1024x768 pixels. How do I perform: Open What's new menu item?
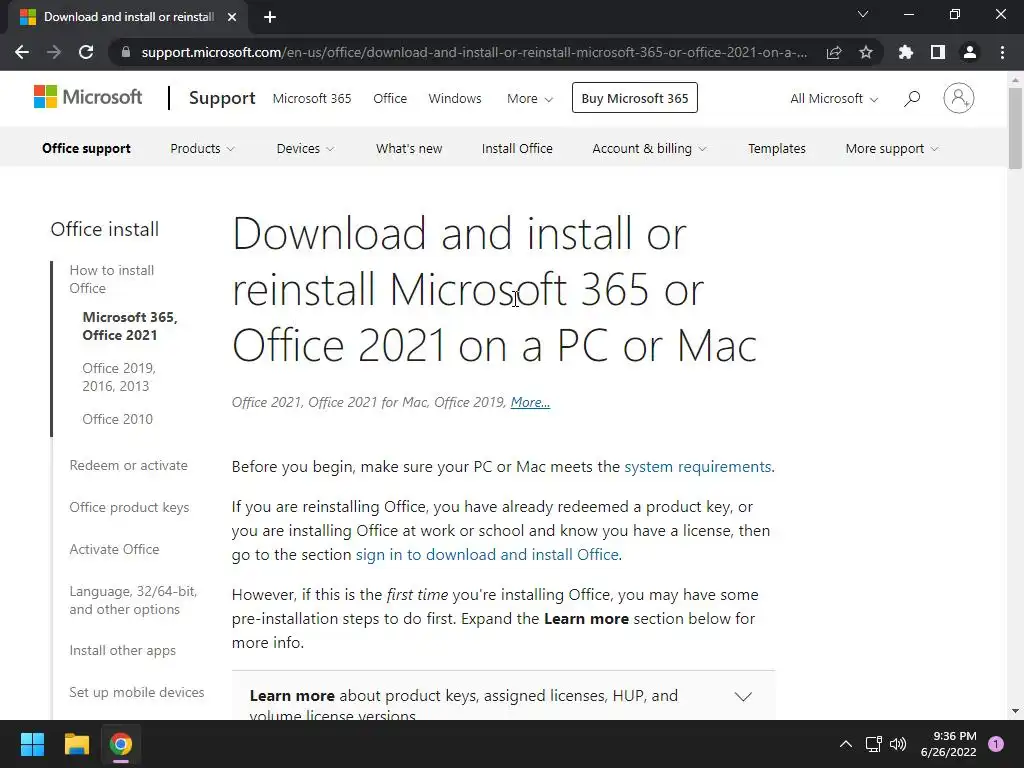point(409,149)
